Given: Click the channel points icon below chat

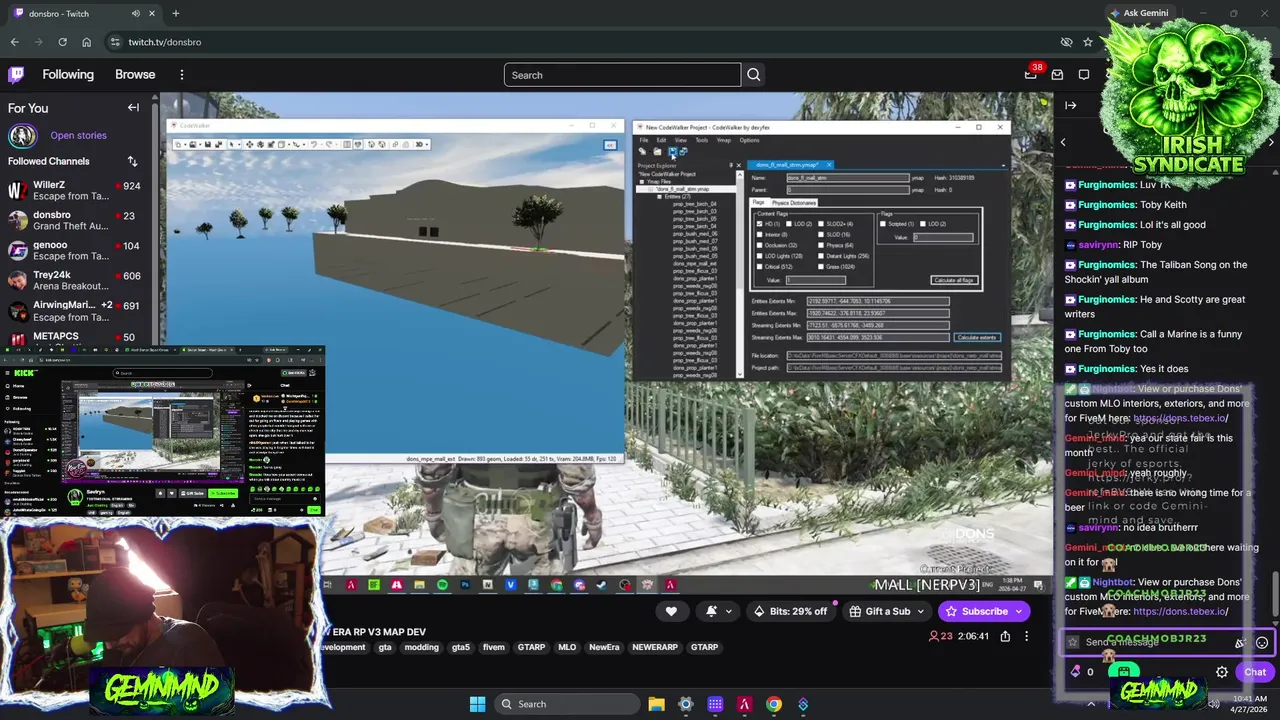Looking at the screenshot, I should click(1076, 672).
